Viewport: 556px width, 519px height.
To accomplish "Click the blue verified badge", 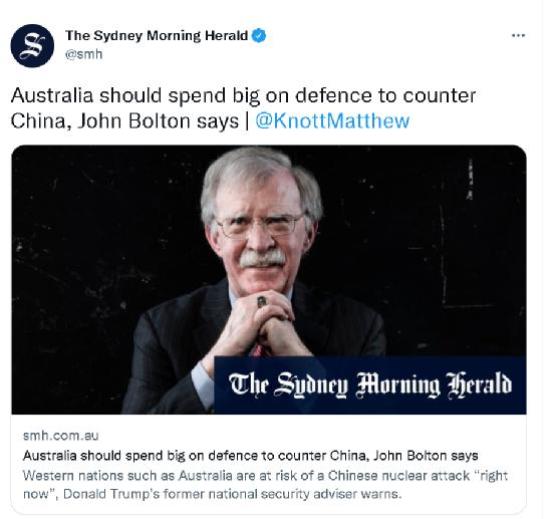I will (x=259, y=36).
